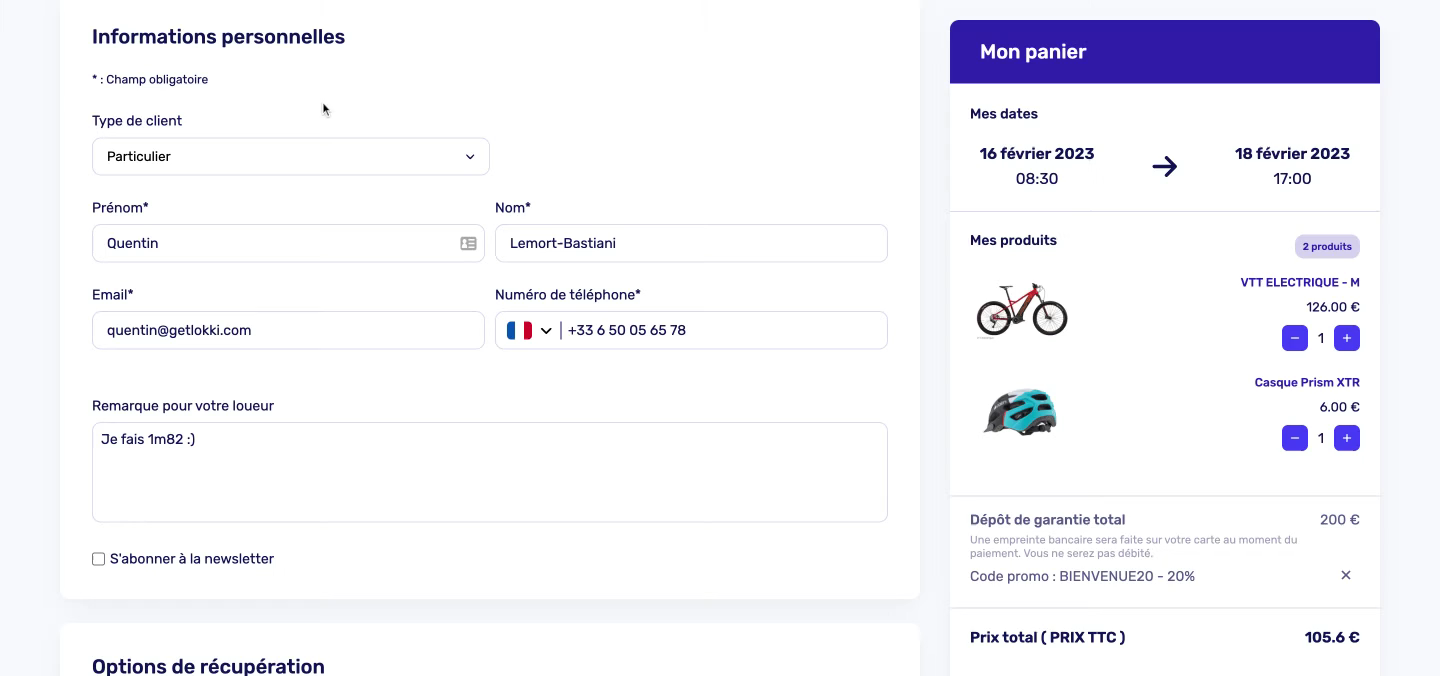Click the Prénom field containing Quentin
The width and height of the screenshot is (1440, 676).
tap(288, 243)
